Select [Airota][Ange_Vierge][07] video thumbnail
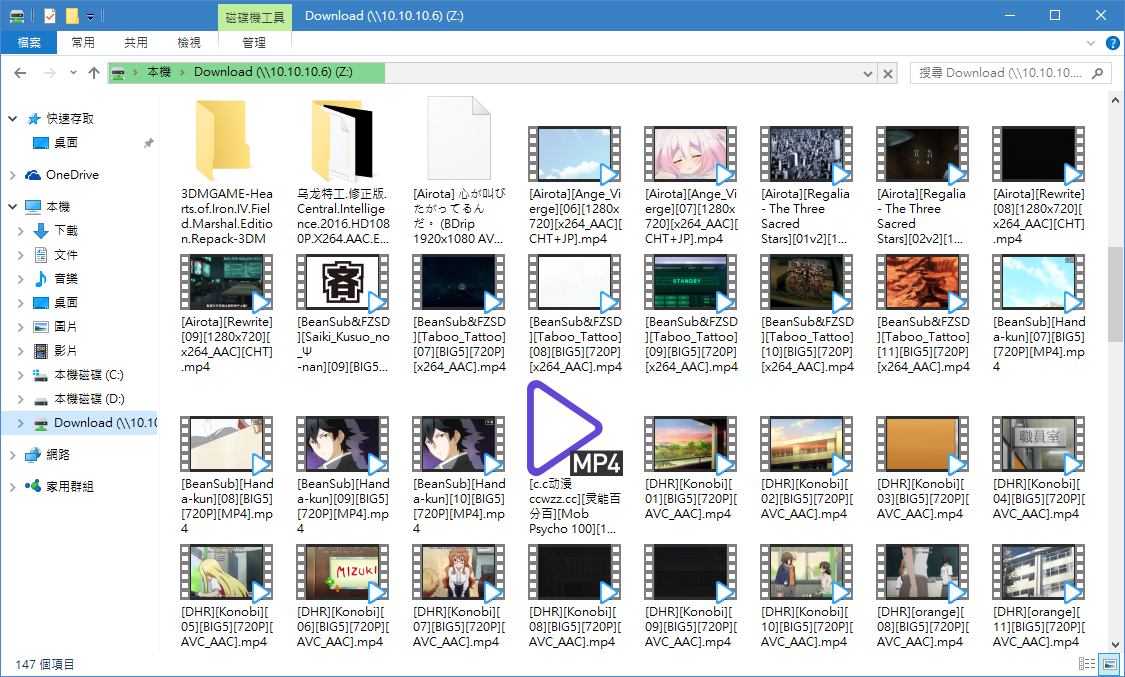 pos(690,154)
